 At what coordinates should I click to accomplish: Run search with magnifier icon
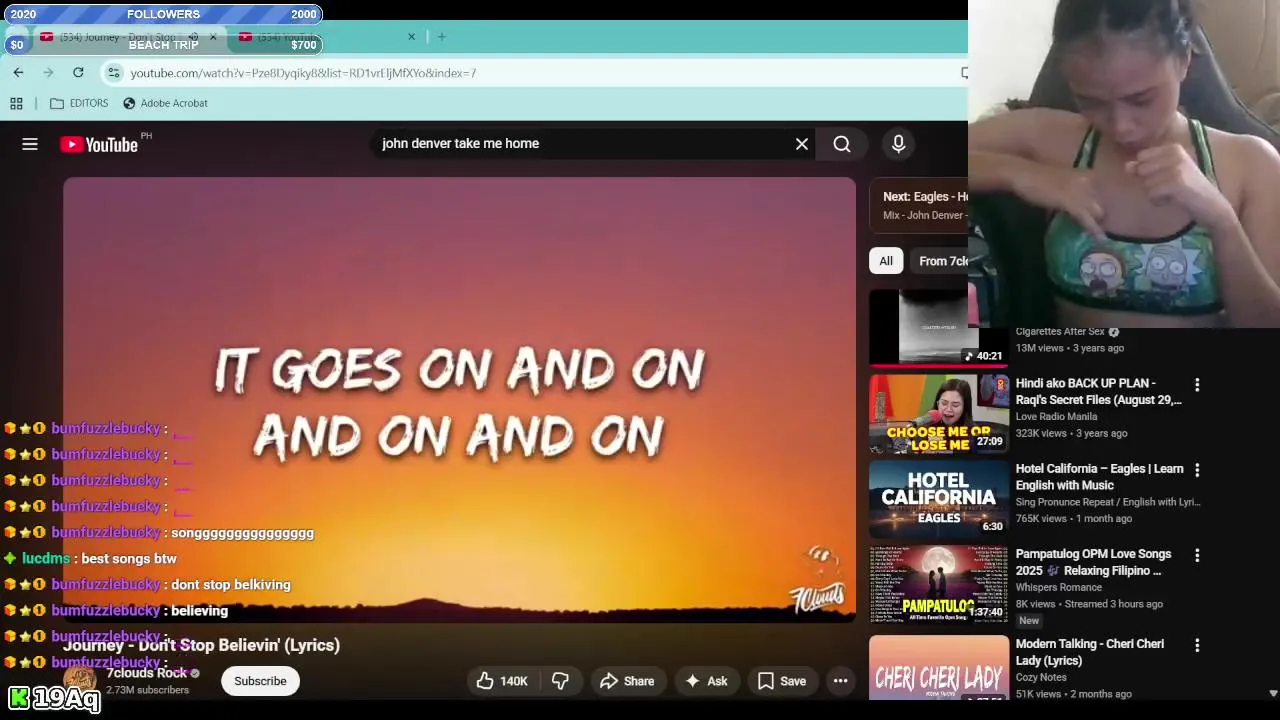(x=842, y=144)
